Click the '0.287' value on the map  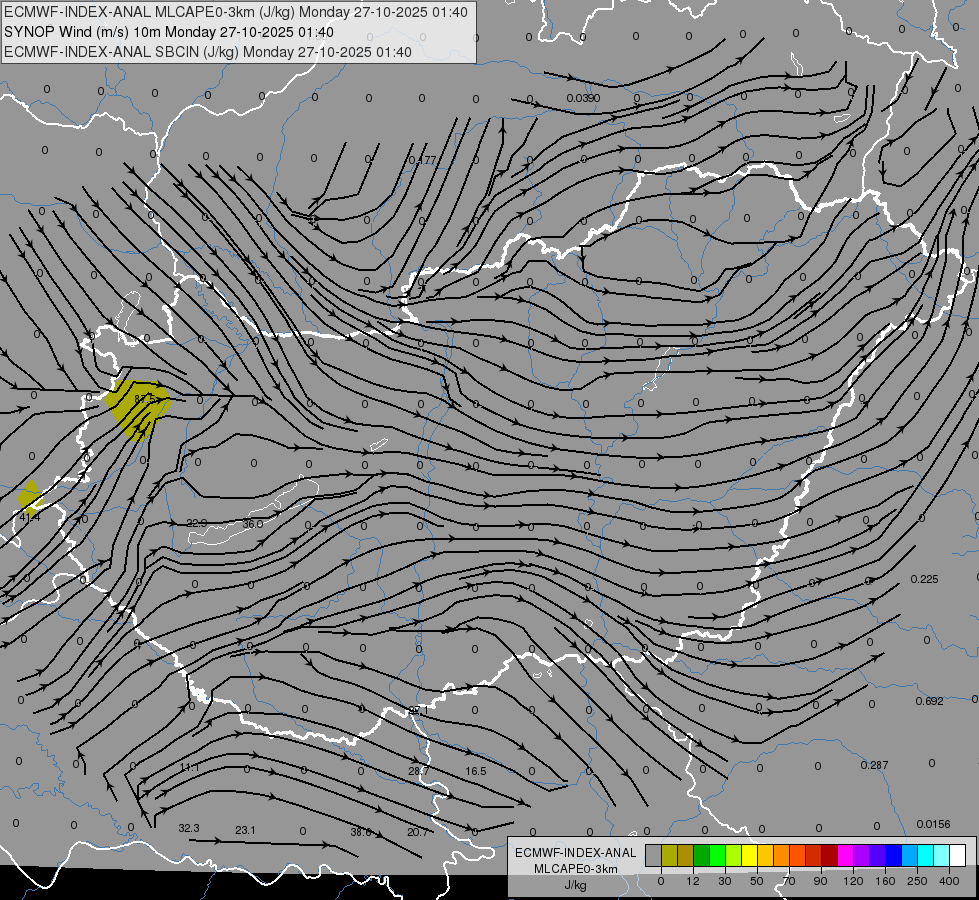coord(874,765)
